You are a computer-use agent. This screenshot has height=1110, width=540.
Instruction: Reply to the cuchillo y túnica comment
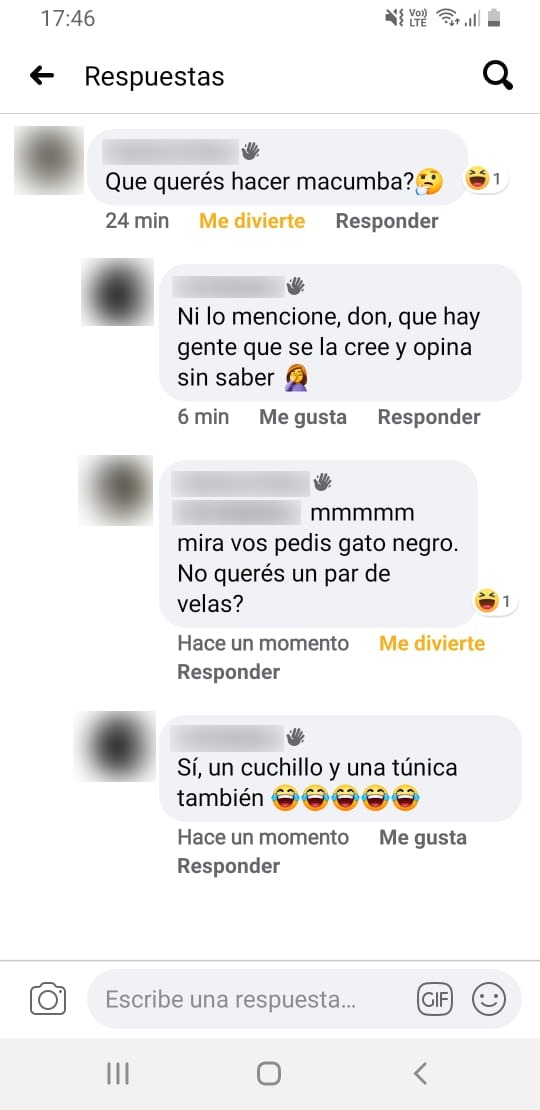pyautogui.click(x=229, y=866)
